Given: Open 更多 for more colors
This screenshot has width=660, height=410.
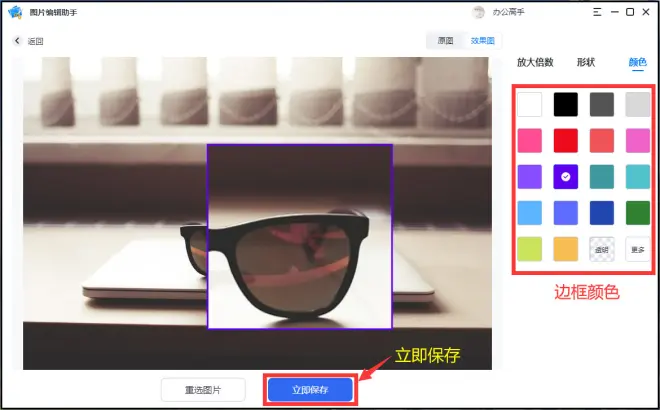Looking at the screenshot, I should click(638, 249).
